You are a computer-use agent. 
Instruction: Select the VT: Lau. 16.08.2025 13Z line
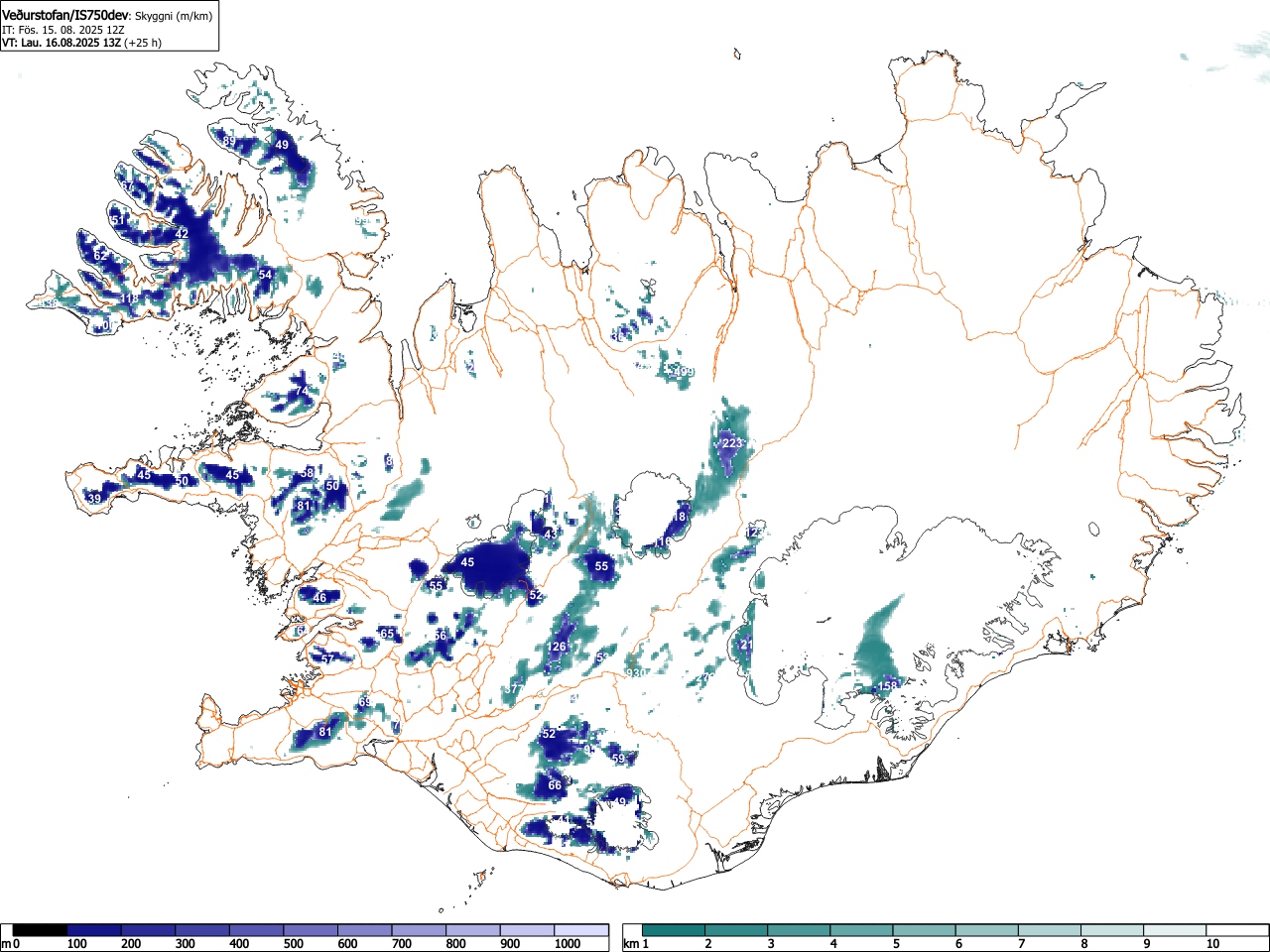click(62, 43)
